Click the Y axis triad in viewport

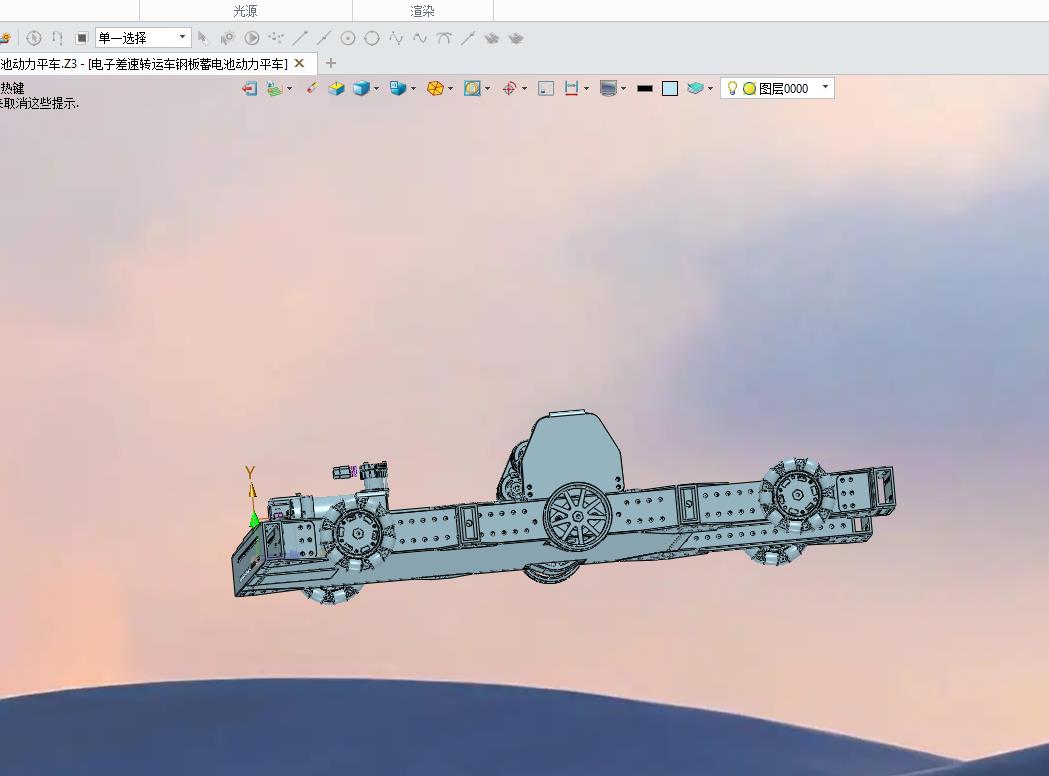(252, 496)
